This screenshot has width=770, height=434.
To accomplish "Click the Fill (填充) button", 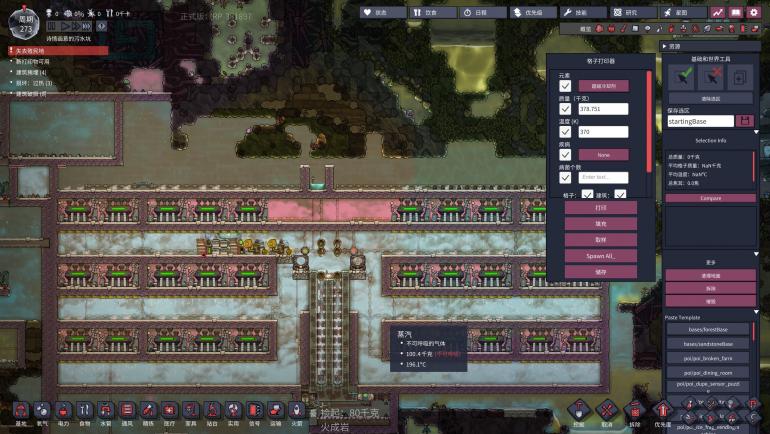I will (x=601, y=224).
